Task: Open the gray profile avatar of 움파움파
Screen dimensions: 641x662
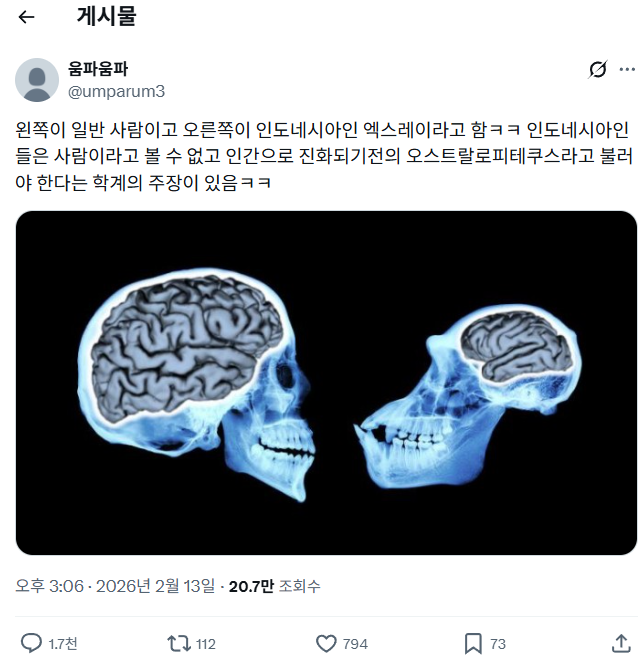Action: 37,80
